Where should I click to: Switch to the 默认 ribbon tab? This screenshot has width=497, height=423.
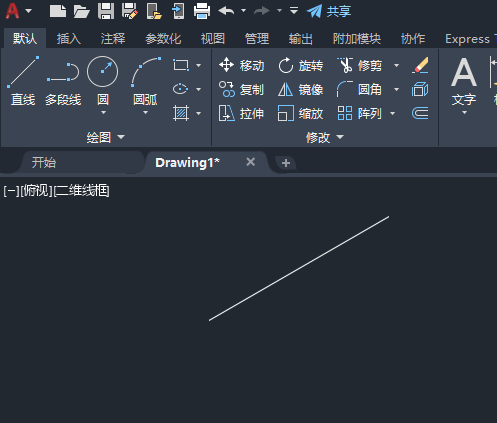click(x=25, y=39)
